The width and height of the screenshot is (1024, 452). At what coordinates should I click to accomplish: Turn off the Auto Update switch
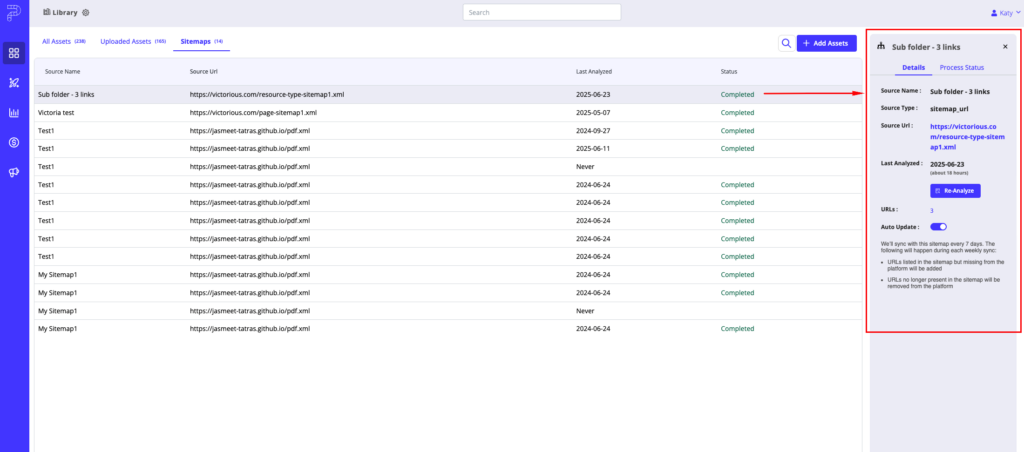coord(938,227)
